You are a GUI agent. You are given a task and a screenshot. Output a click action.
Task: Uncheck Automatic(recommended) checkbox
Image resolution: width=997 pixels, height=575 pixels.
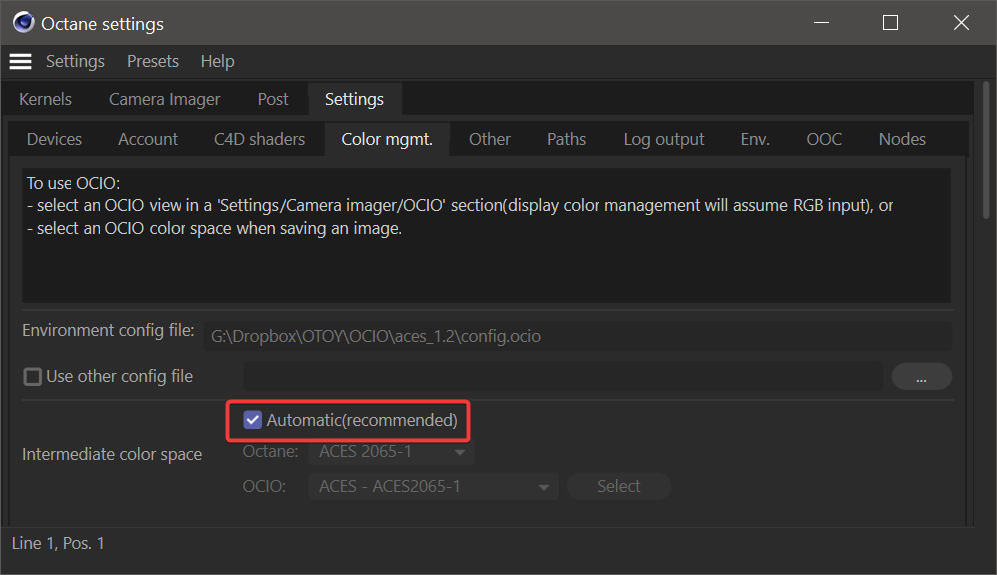pyautogui.click(x=253, y=420)
